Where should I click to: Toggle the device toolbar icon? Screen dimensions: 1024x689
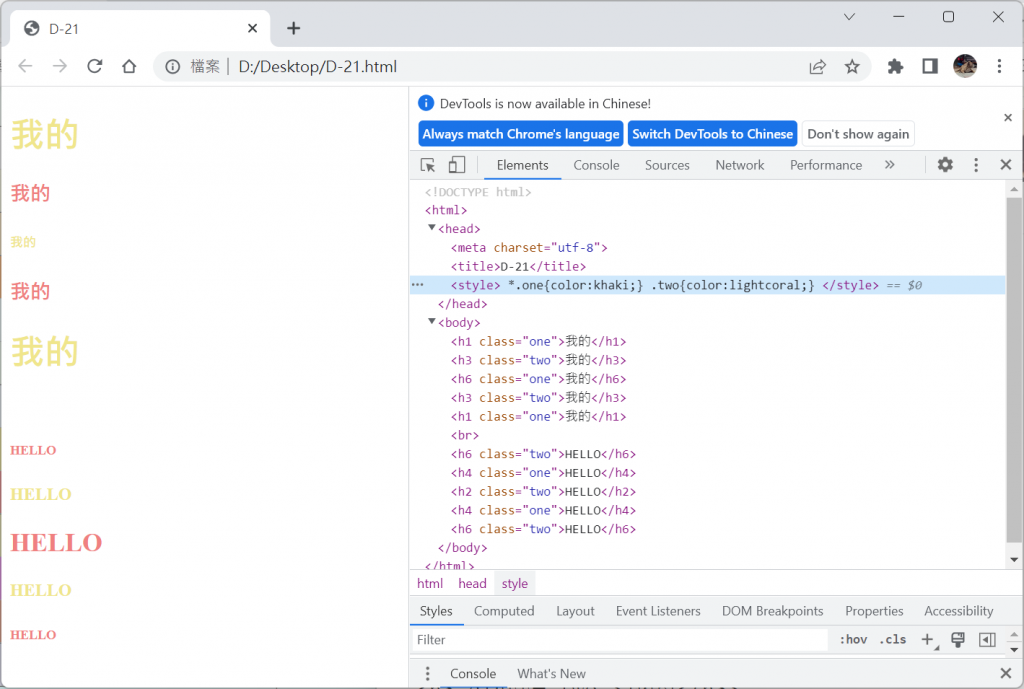[x=456, y=165]
